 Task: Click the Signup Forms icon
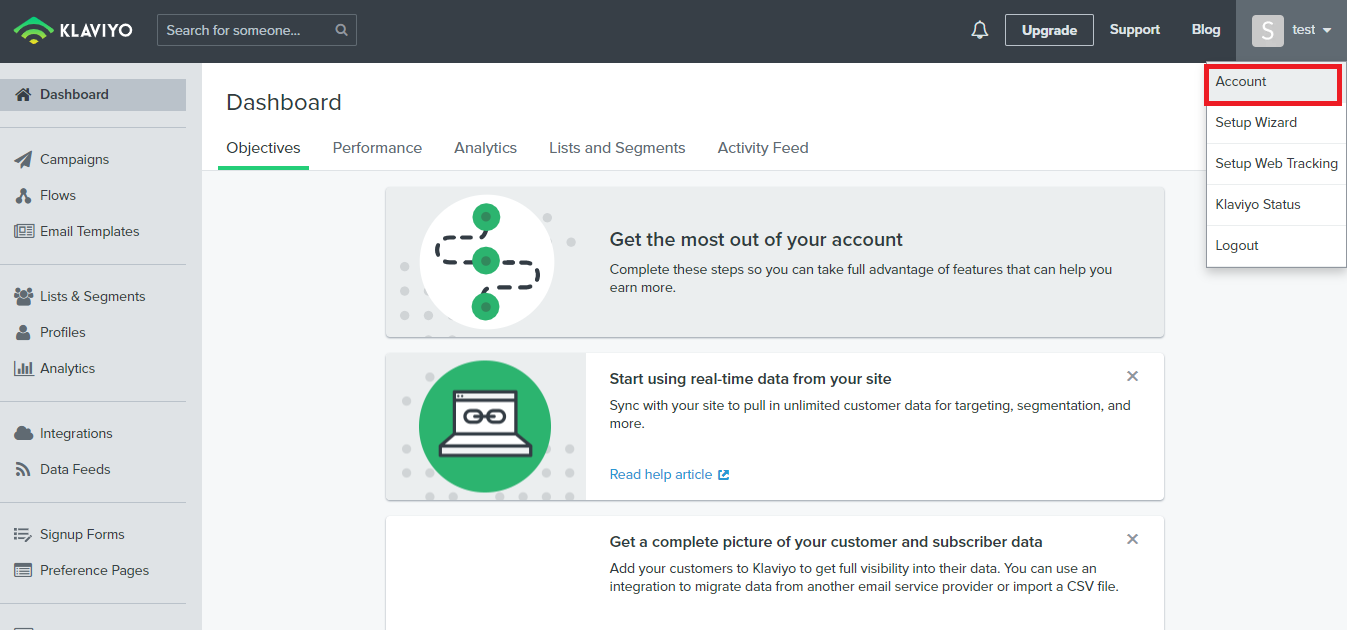pos(24,535)
